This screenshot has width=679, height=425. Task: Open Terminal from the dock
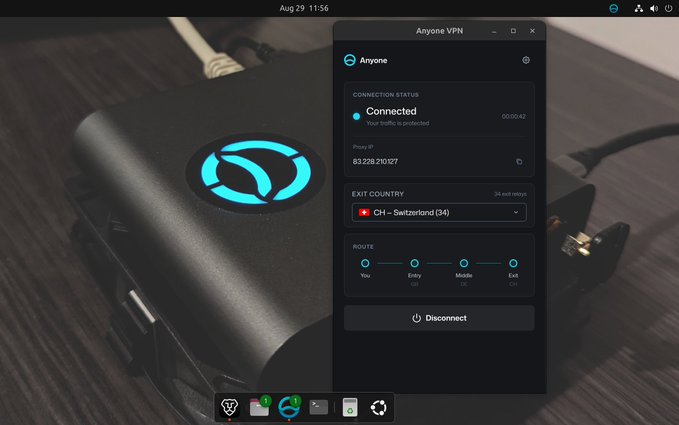[x=319, y=407]
